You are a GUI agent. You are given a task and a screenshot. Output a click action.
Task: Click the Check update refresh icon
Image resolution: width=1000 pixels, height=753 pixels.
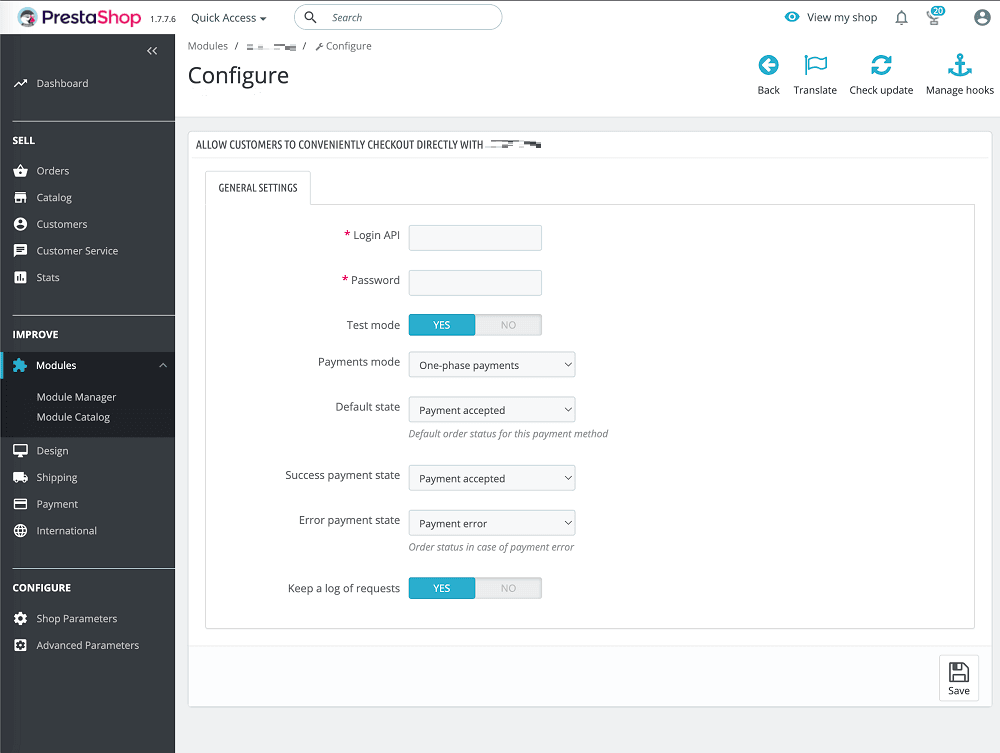coord(881,65)
